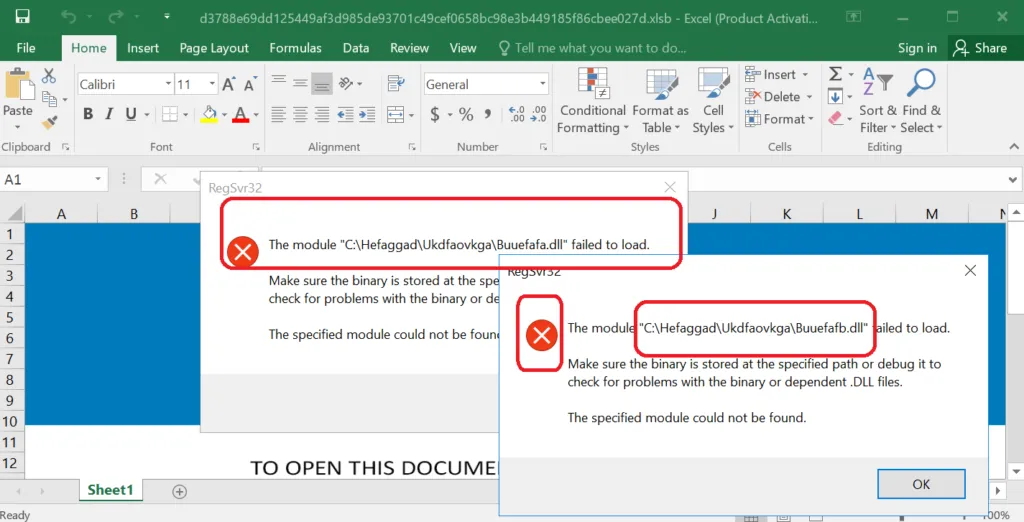This screenshot has width=1024, height=522.
Task: Switch to the Page Layout tab
Action: click(x=214, y=48)
